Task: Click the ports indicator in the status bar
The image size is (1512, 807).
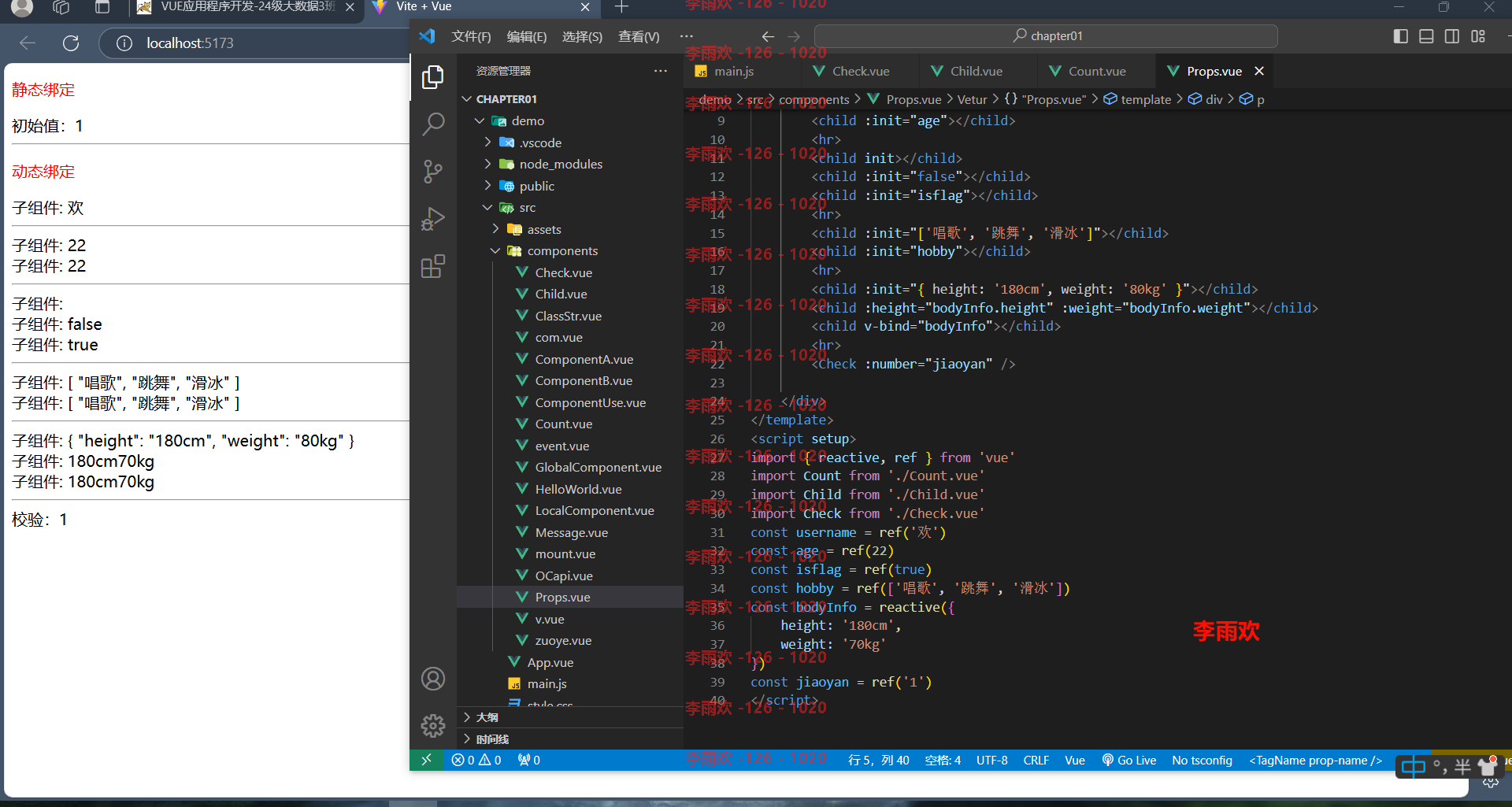Action: click(x=528, y=760)
